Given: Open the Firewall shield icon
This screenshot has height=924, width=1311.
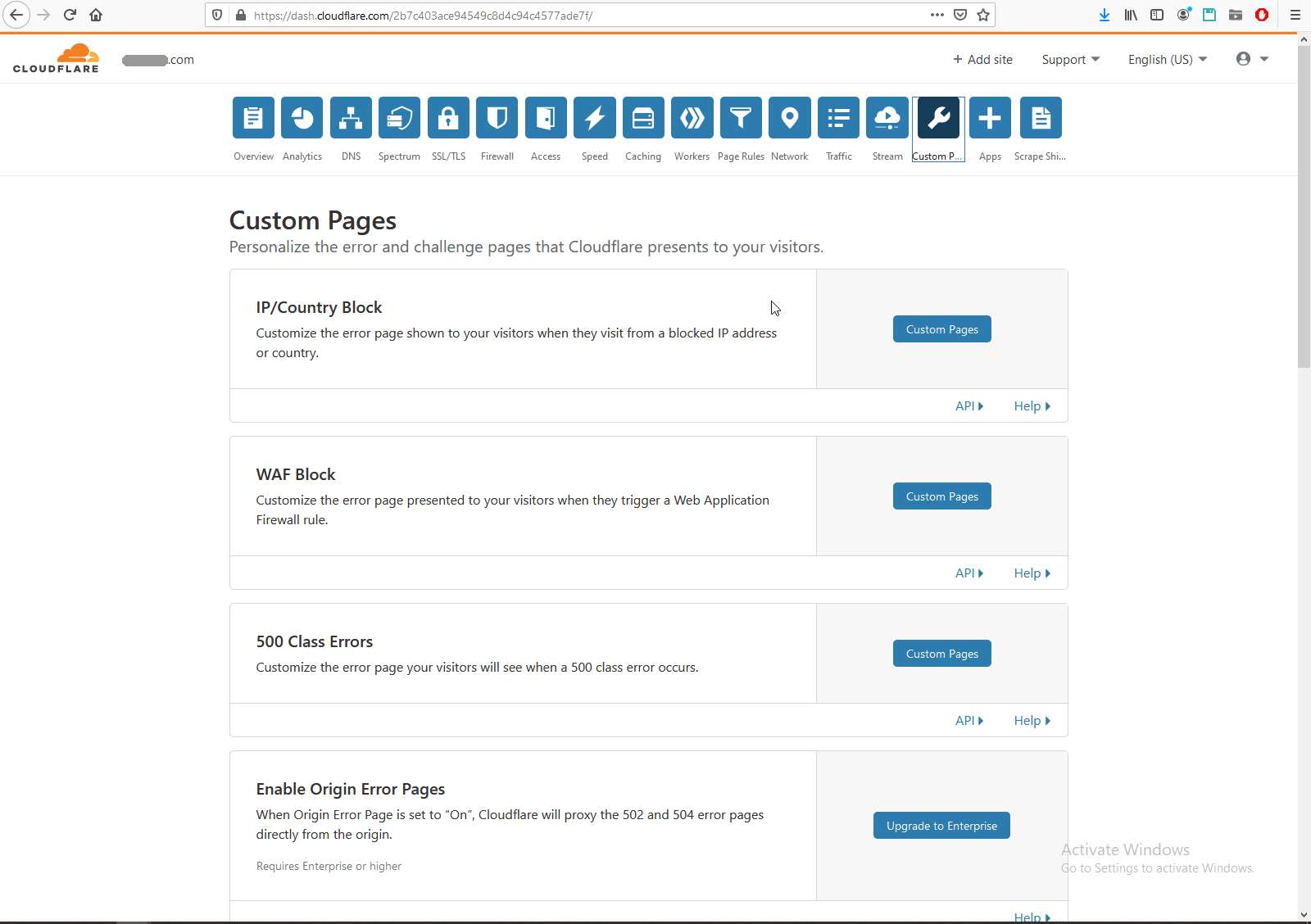Looking at the screenshot, I should click(x=497, y=118).
